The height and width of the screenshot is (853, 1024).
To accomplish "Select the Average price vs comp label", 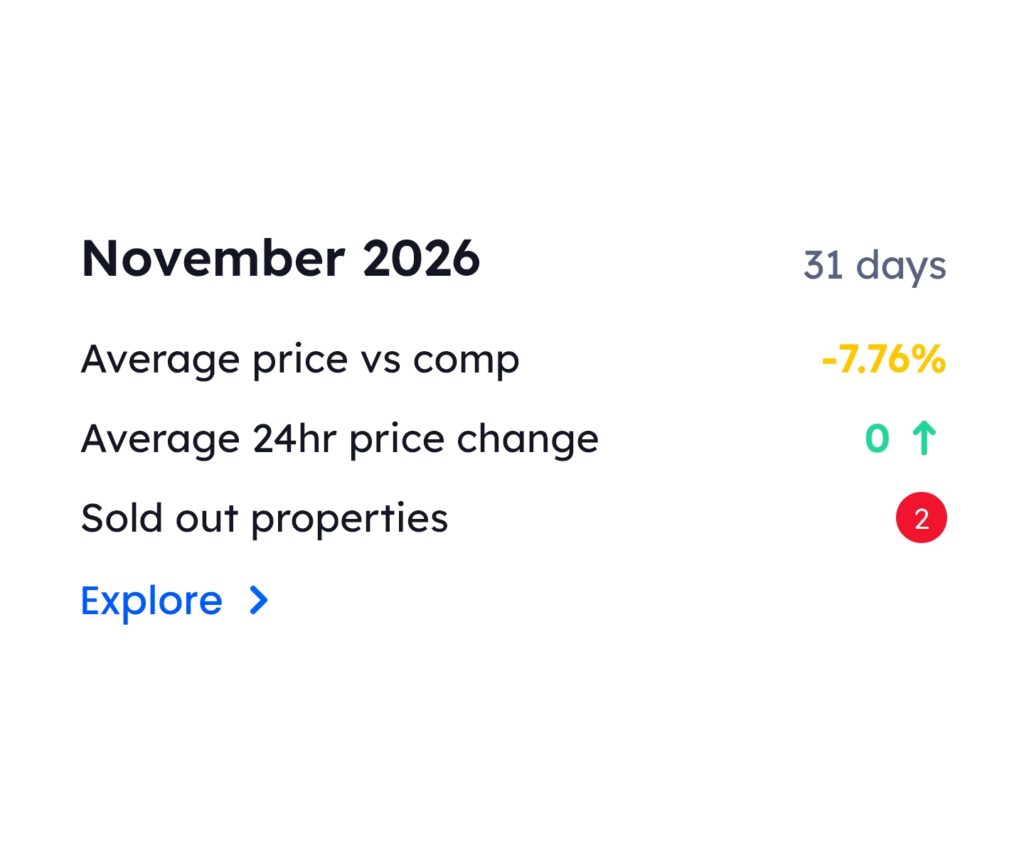I will click(300, 360).
